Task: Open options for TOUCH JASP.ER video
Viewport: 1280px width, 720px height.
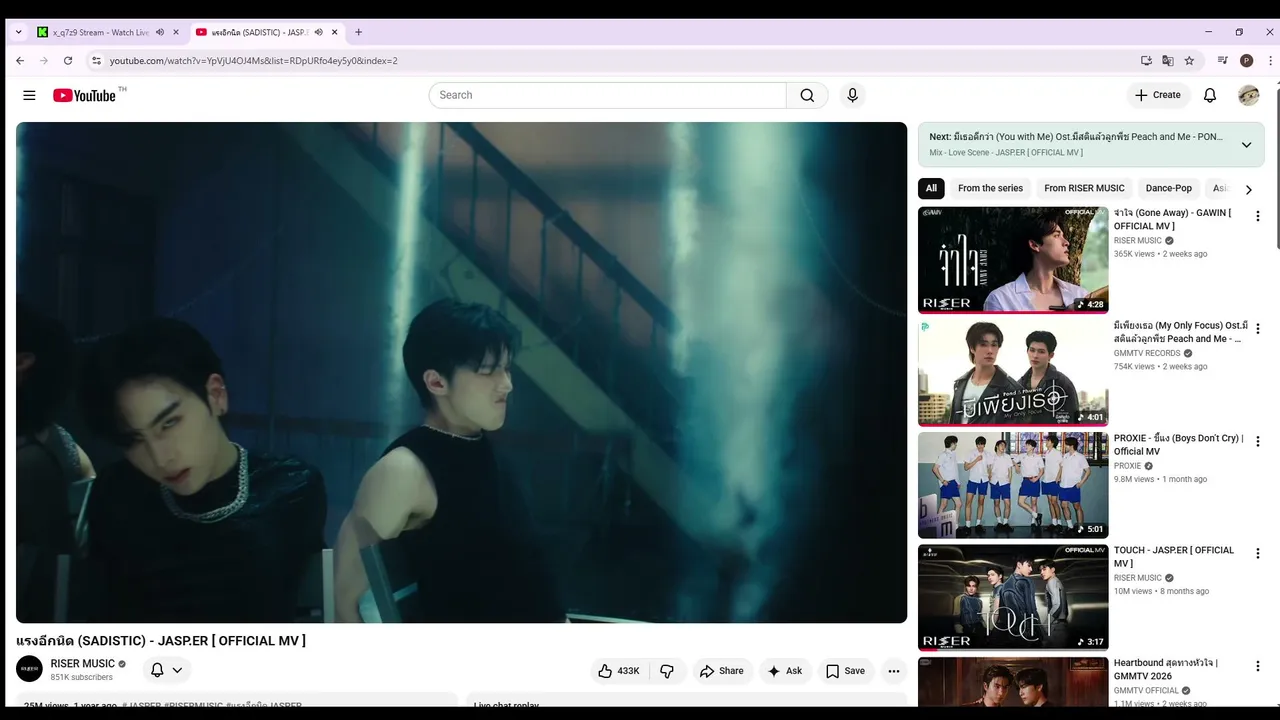Action: [x=1258, y=553]
